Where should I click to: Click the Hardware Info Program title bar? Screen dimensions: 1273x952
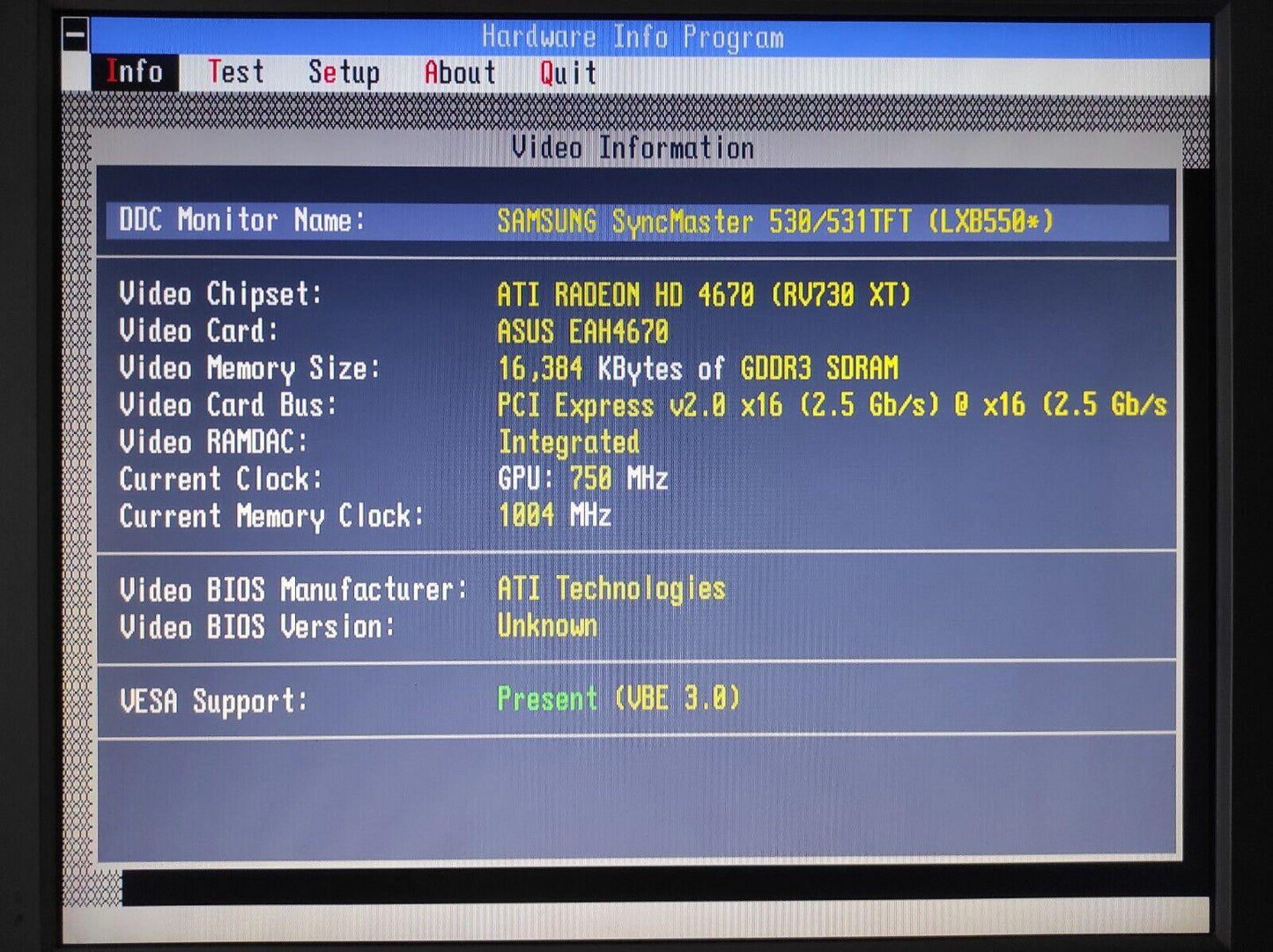click(x=633, y=37)
